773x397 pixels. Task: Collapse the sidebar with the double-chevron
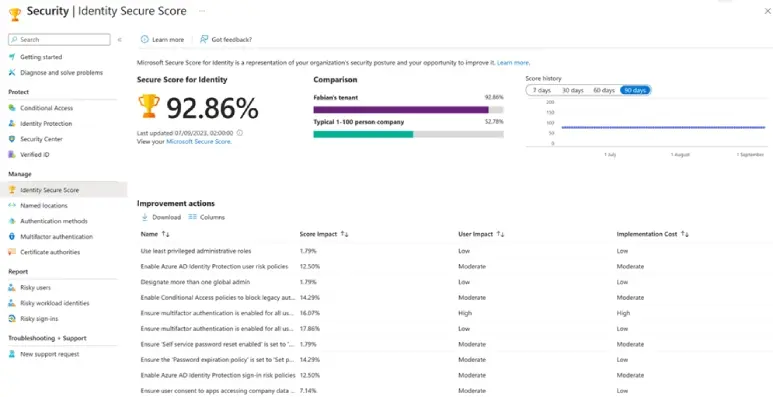click(x=120, y=39)
